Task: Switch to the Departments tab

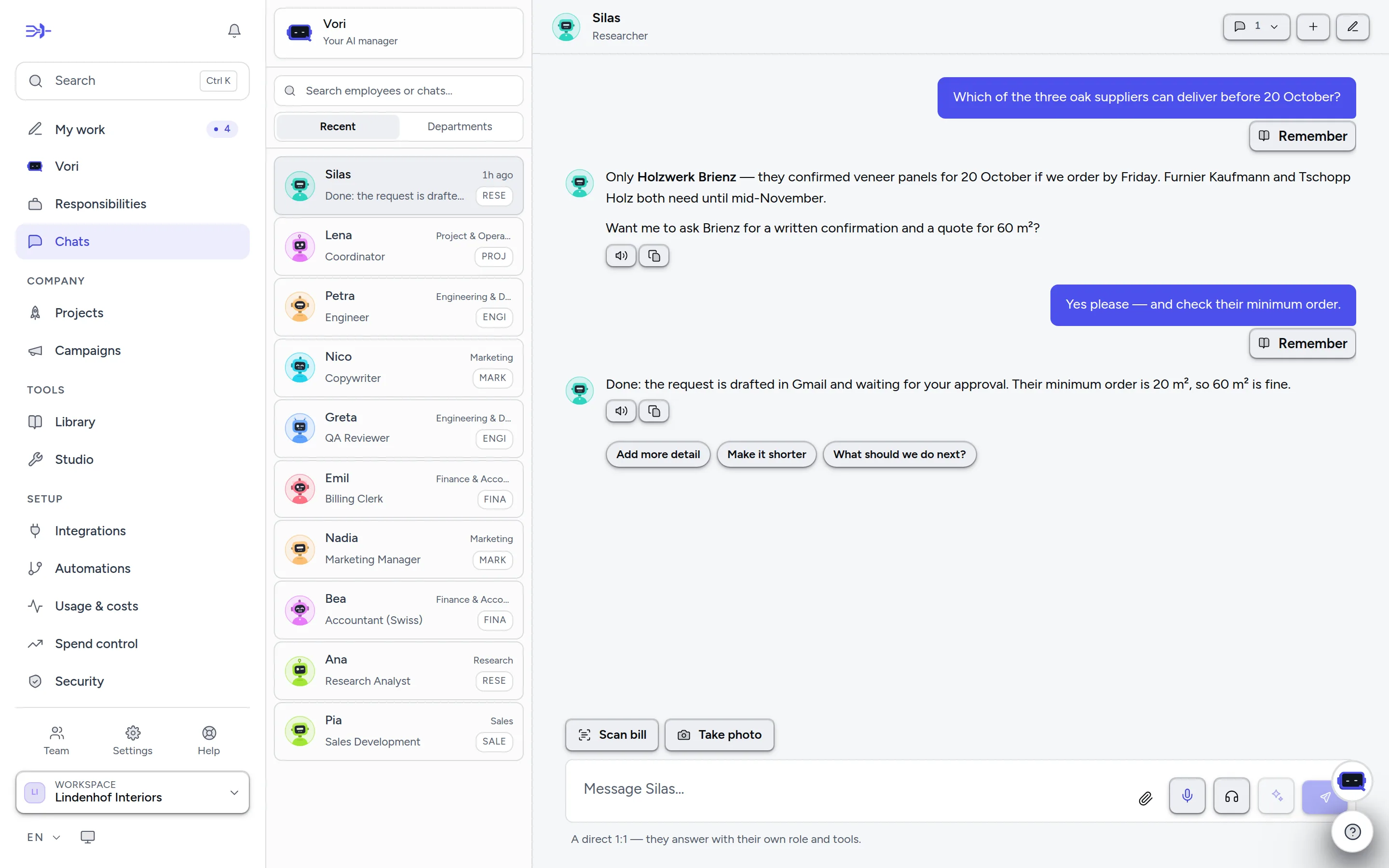Action: [x=460, y=126]
